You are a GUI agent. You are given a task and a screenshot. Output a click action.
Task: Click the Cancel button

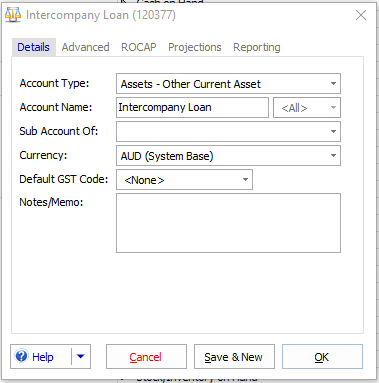(146, 357)
